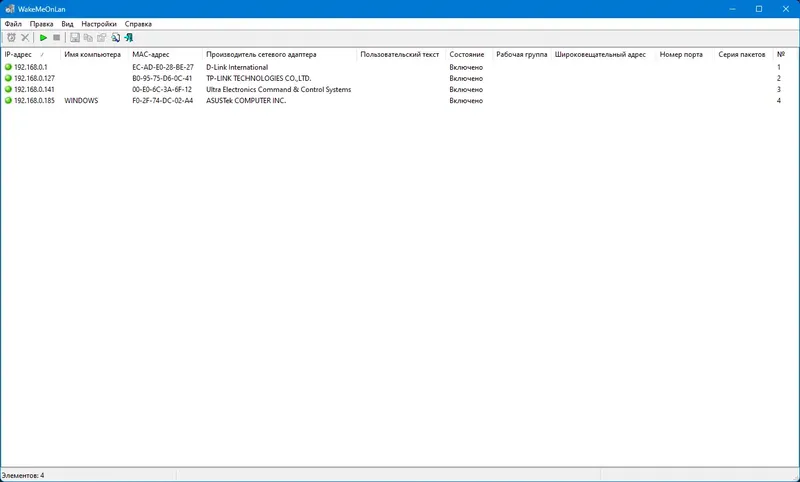Sort by Имя компьютера column header
The width and height of the screenshot is (800, 482).
94,54
